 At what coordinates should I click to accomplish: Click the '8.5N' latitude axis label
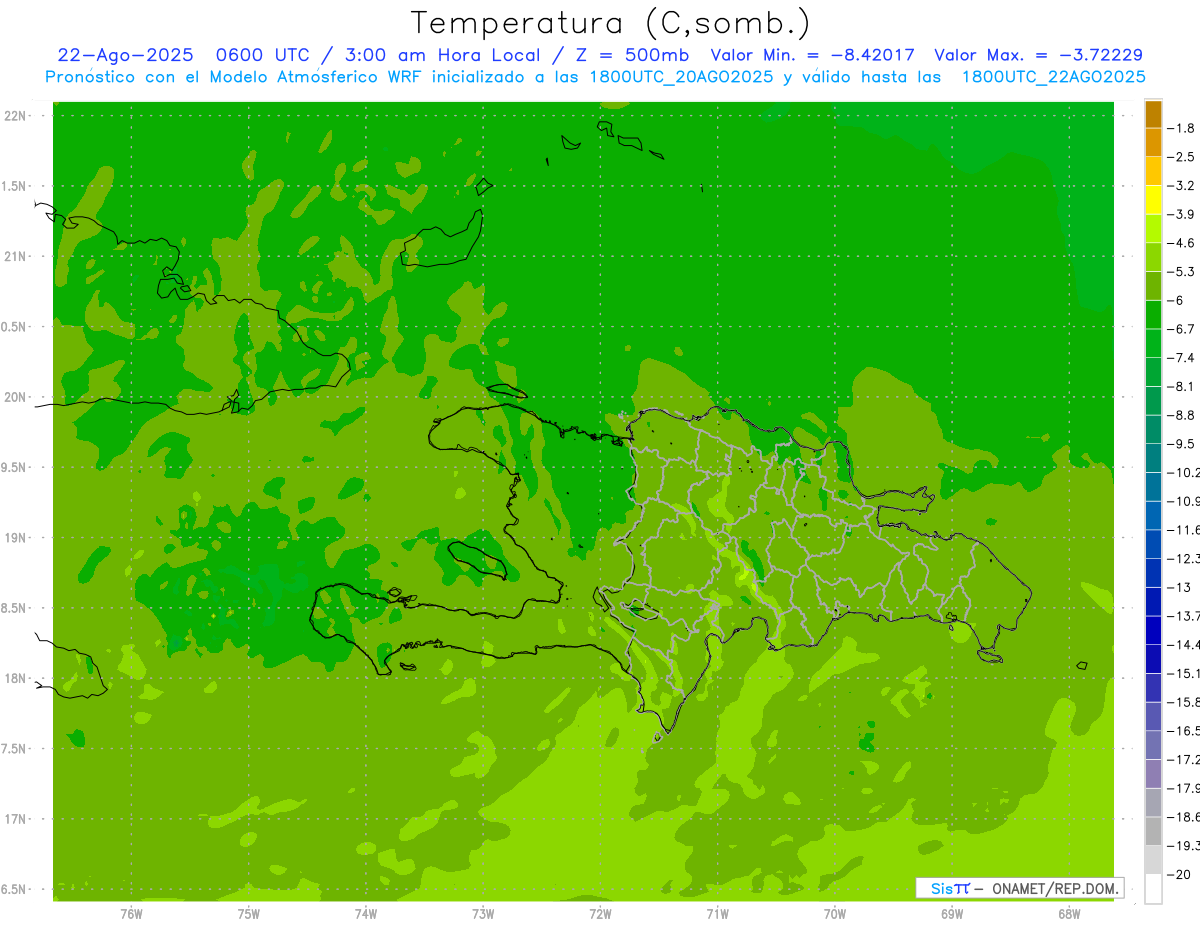coord(14,608)
